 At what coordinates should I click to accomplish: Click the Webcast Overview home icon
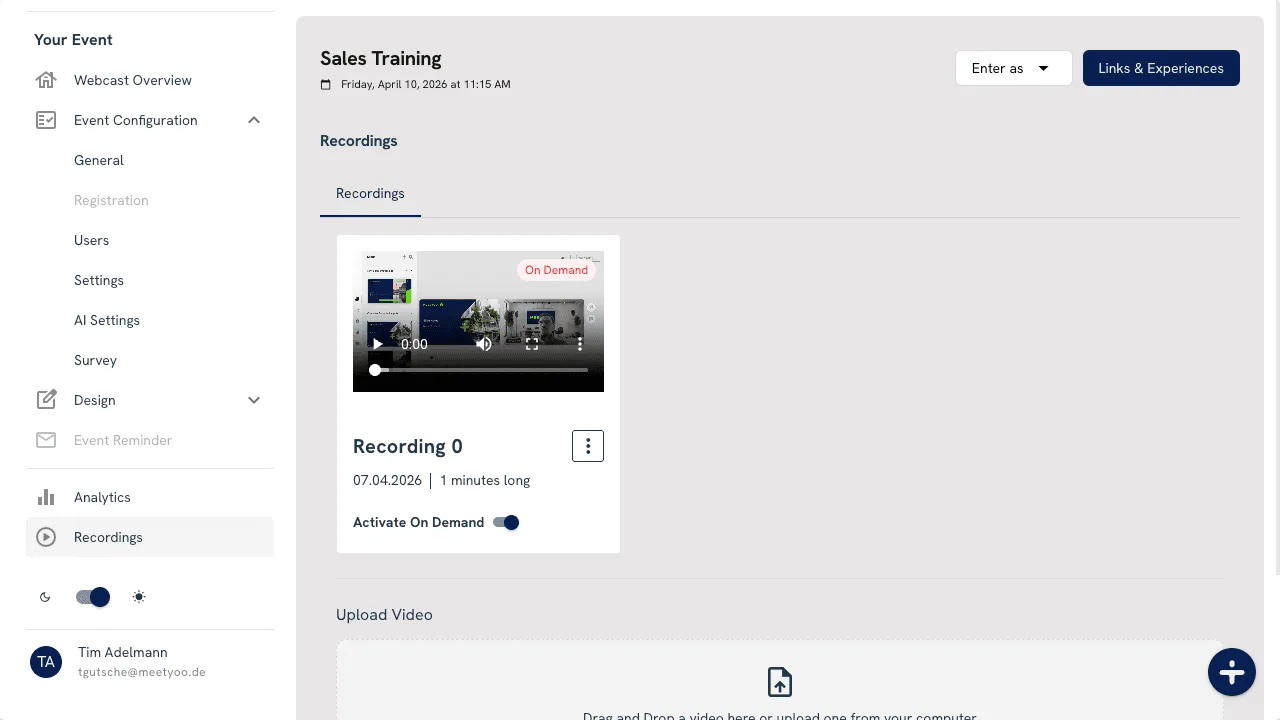[x=46, y=80]
